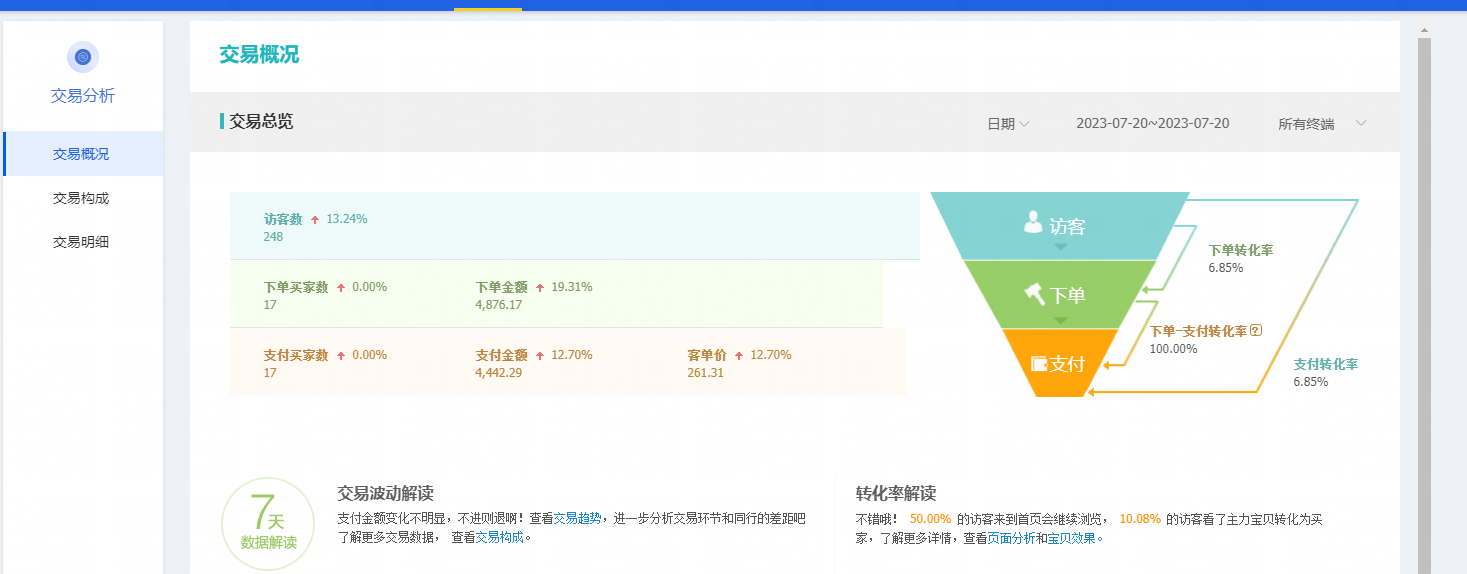Click the 19.31% order amount growth figure

[x=572, y=287]
